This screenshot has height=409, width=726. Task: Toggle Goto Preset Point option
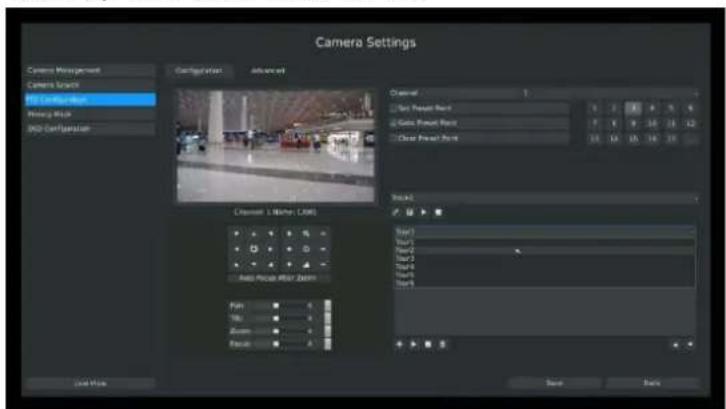tap(394, 123)
